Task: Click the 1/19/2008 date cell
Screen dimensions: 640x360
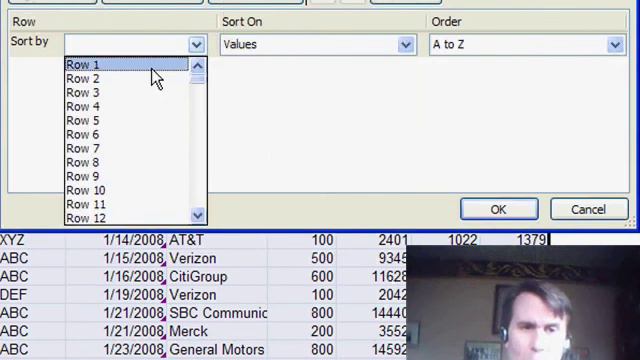Action: pos(116,295)
